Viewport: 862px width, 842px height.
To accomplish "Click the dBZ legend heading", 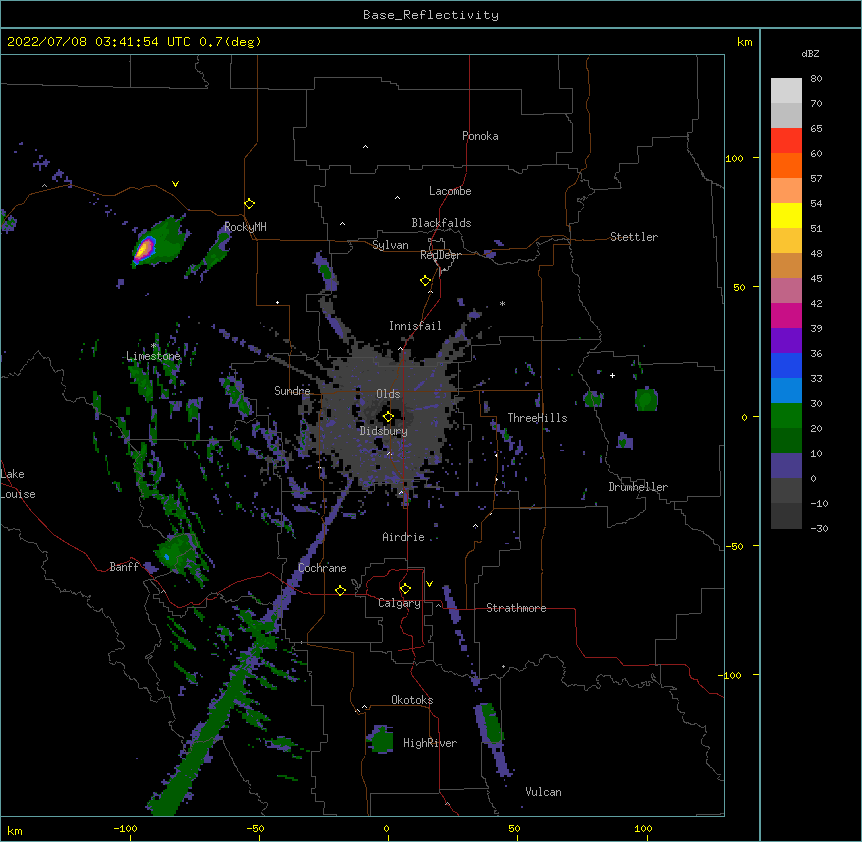I will click(810, 54).
